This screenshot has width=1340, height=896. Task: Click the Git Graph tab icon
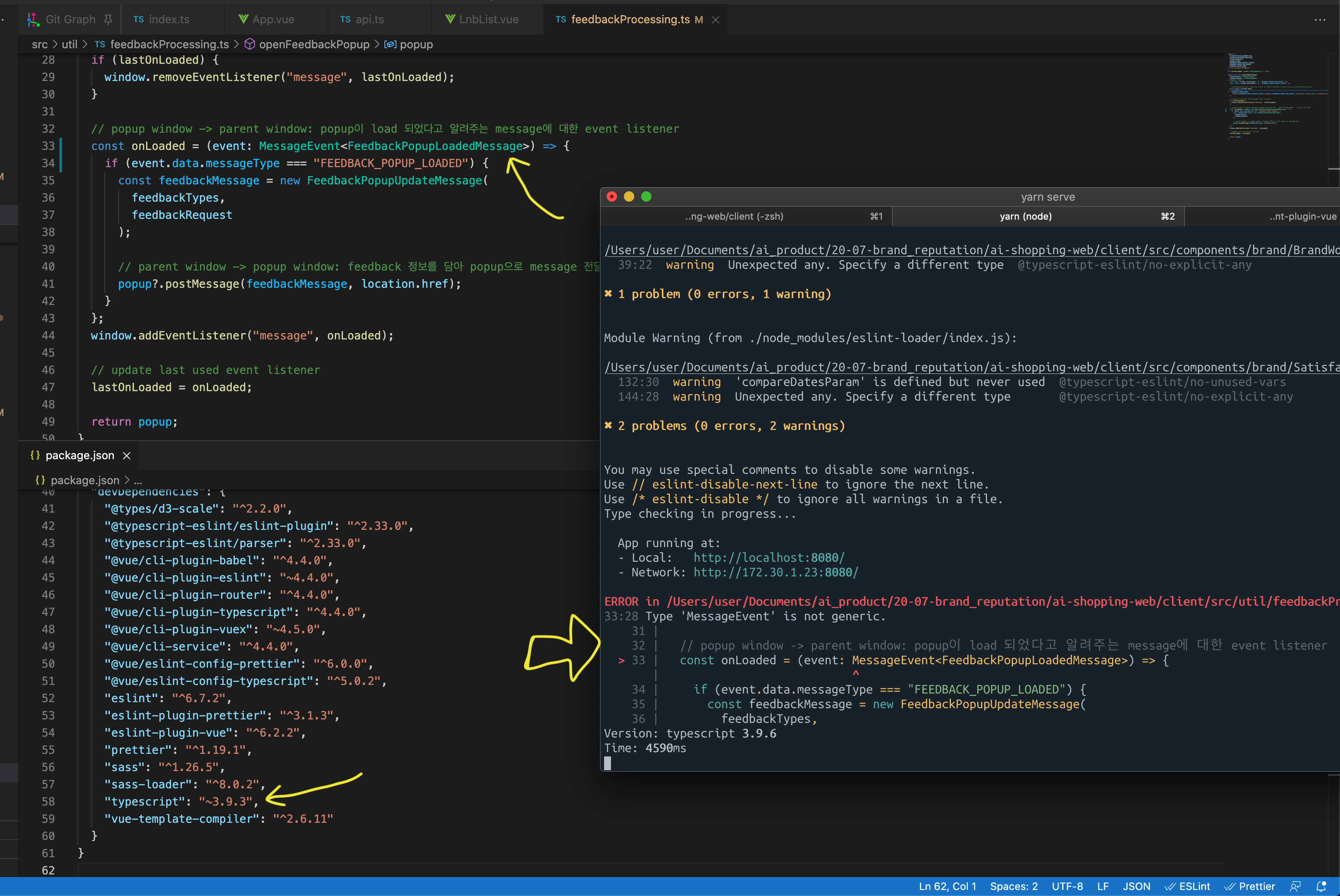click(33, 19)
